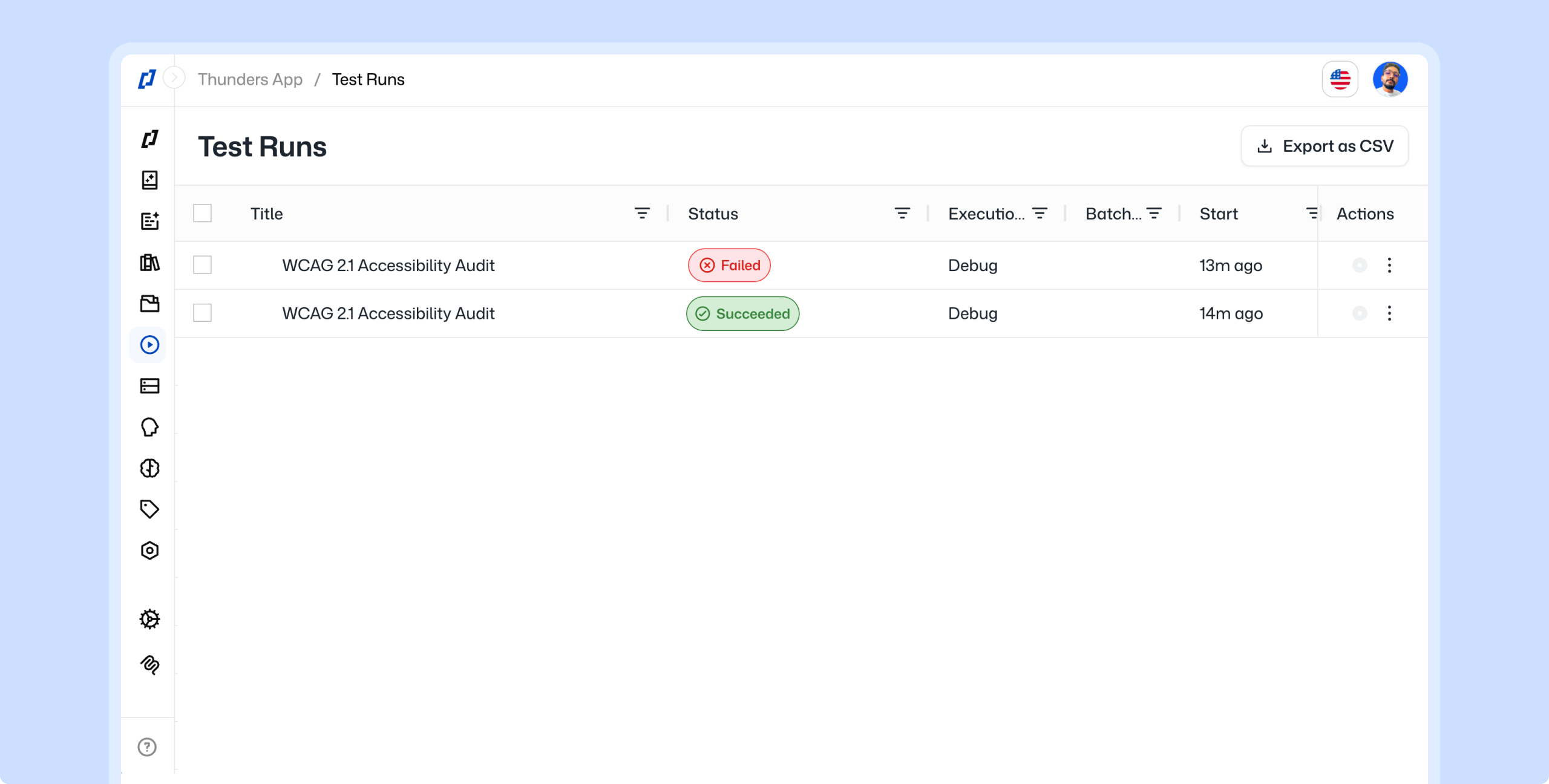Viewport: 1549px width, 784px height.
Task: Open the Batch column filter menu
Action: 1154,214
